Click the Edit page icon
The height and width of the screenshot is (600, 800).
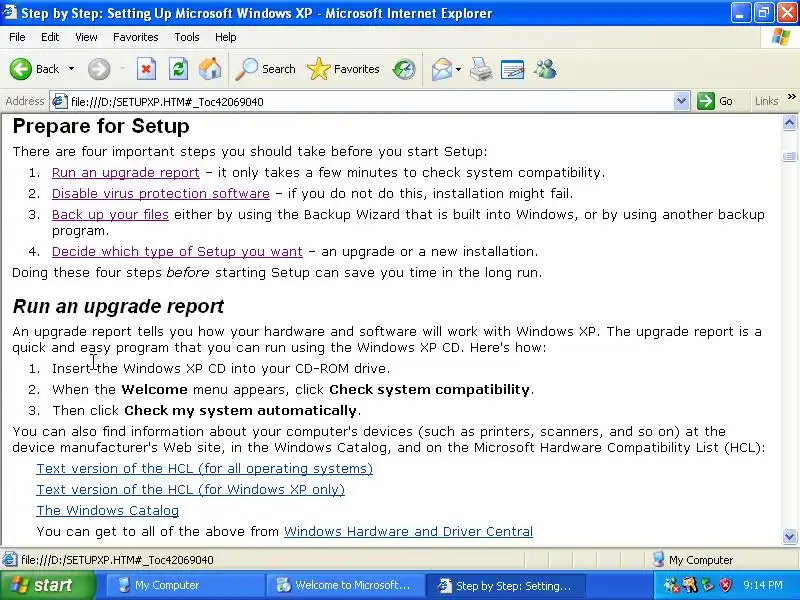coord(512,69)
